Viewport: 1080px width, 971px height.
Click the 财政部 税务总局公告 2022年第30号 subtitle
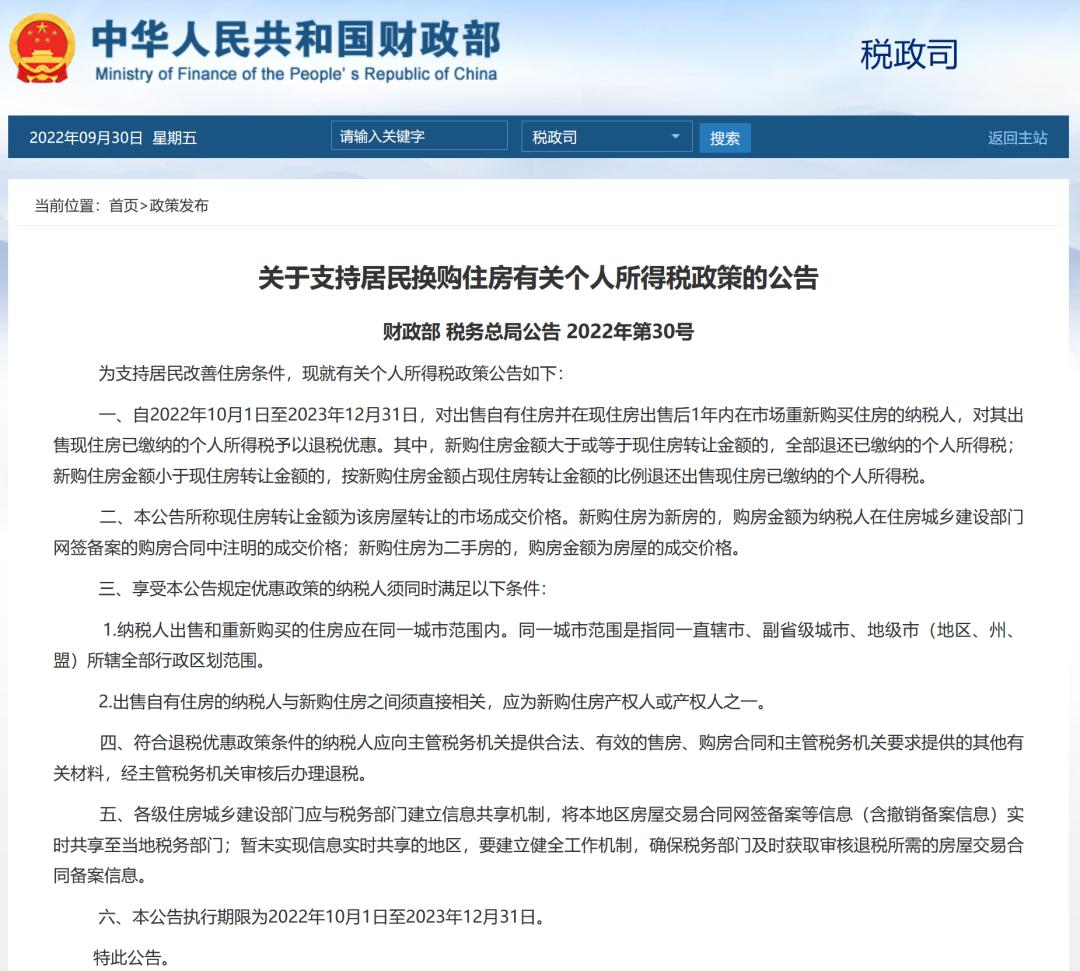[x=540, y=331]
